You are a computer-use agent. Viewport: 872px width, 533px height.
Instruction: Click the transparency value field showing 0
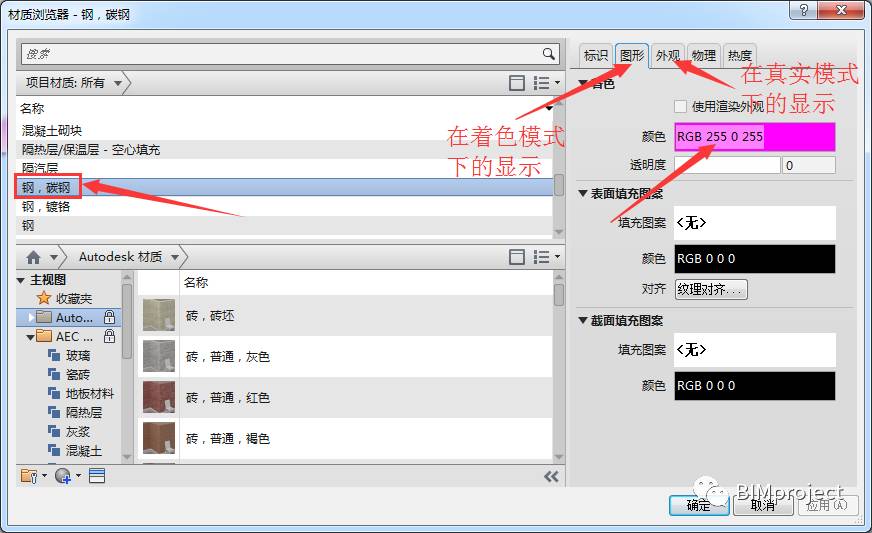[x=809, y=165]
